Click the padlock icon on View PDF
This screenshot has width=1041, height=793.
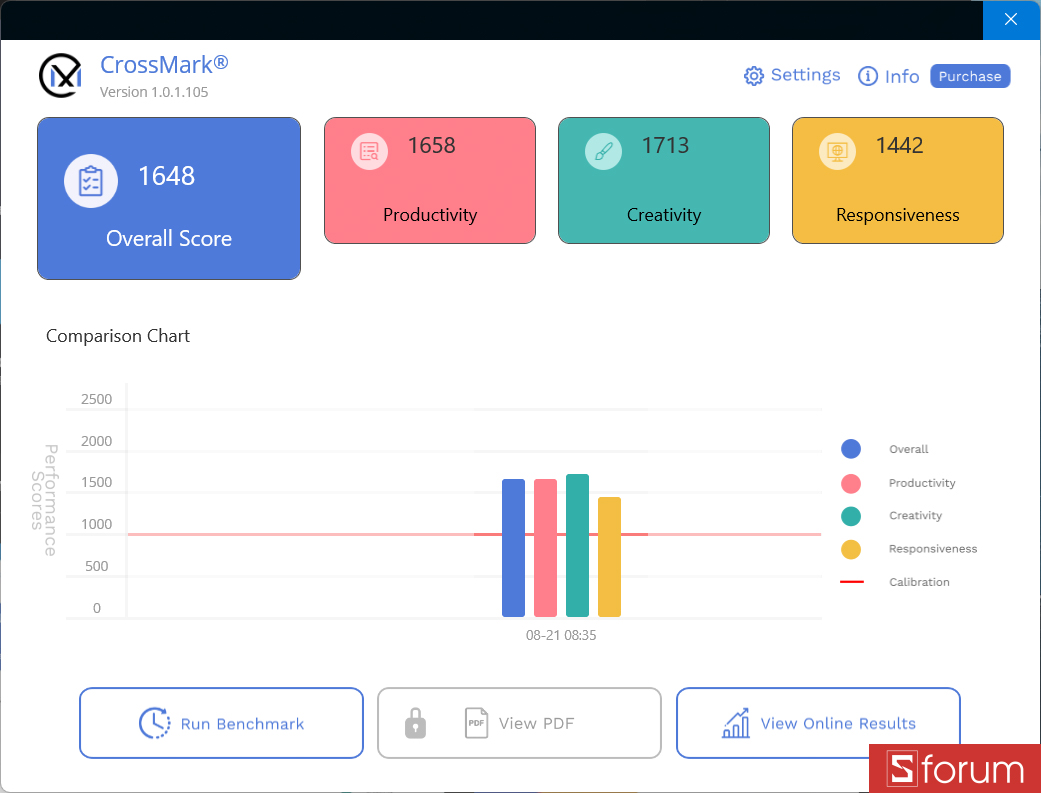pyautogui.click(x=416, y=723)
